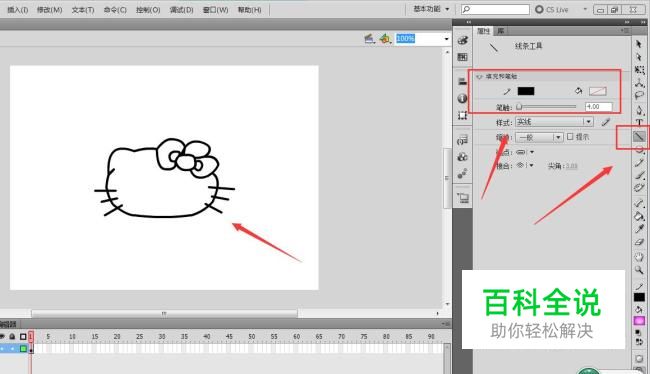Image resolution: width=650 pixels, height=374 pixels.
Task: Select the Paint Bucket tool
Action: tap(639, 216)
